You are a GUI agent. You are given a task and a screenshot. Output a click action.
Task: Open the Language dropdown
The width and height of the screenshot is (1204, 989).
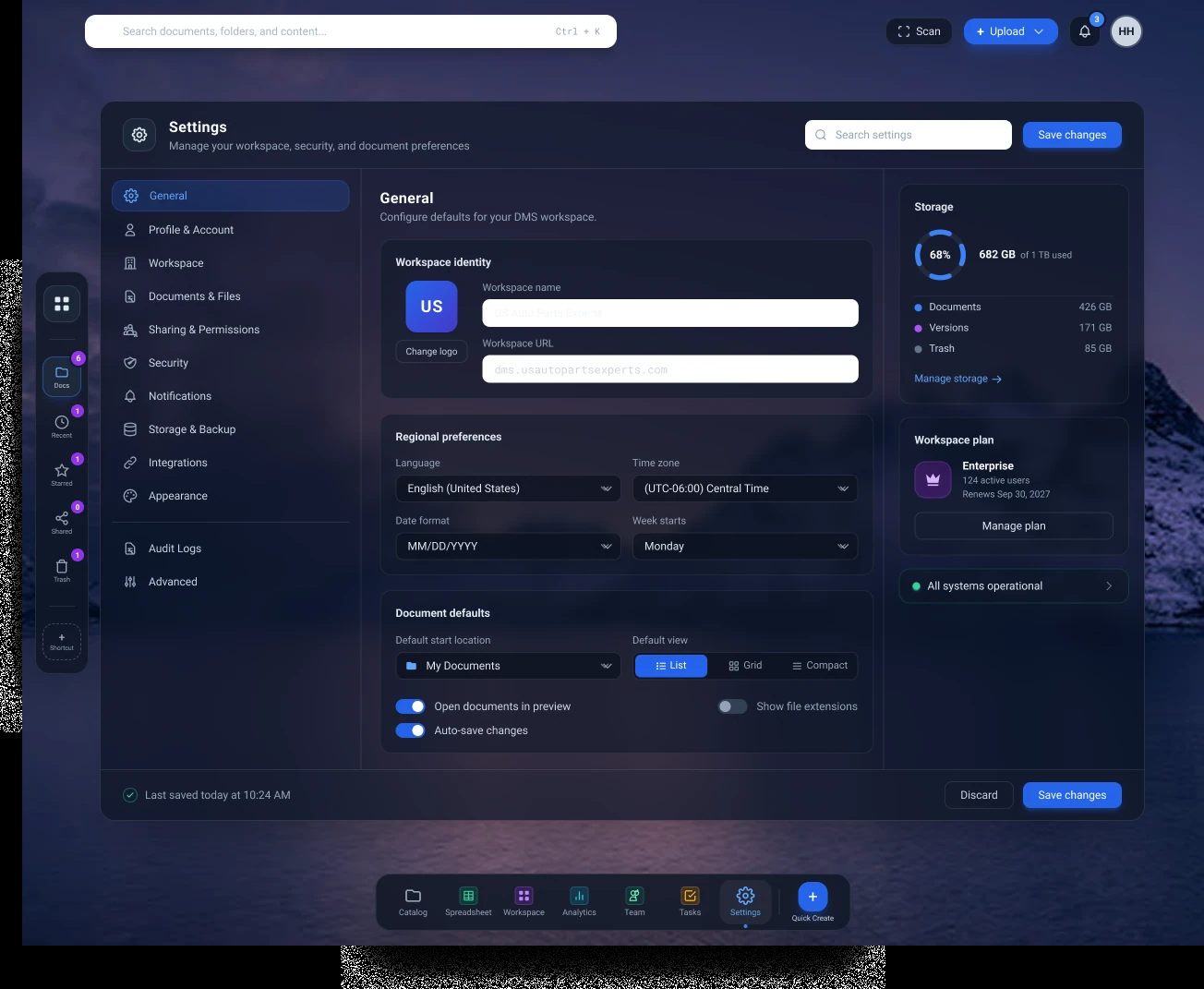(x=508, y=488)
